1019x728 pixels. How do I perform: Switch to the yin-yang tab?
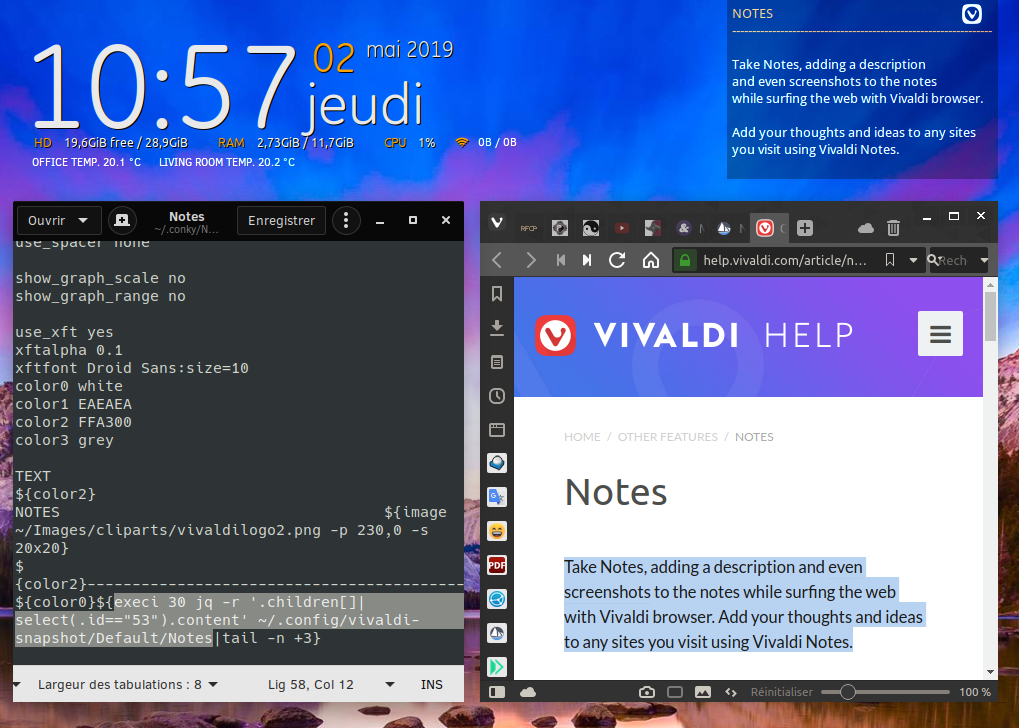tap(591, 228)
